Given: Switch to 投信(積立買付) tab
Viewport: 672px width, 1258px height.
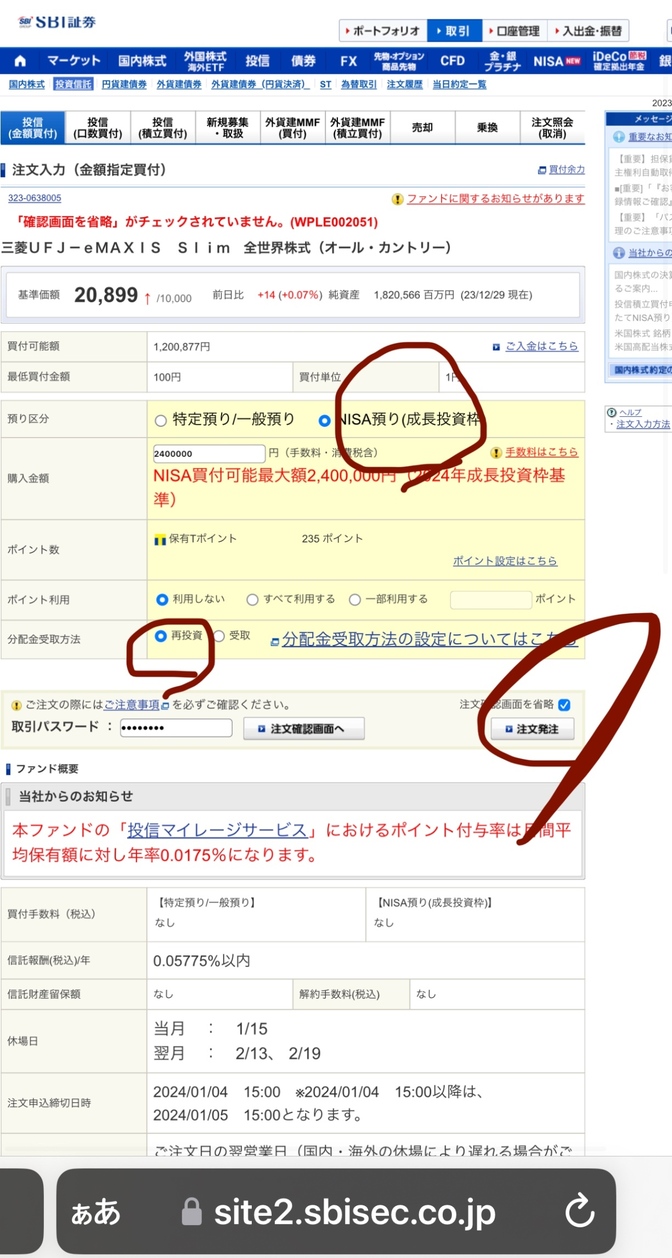Looking at the screenshot, I should pos(162,128).
